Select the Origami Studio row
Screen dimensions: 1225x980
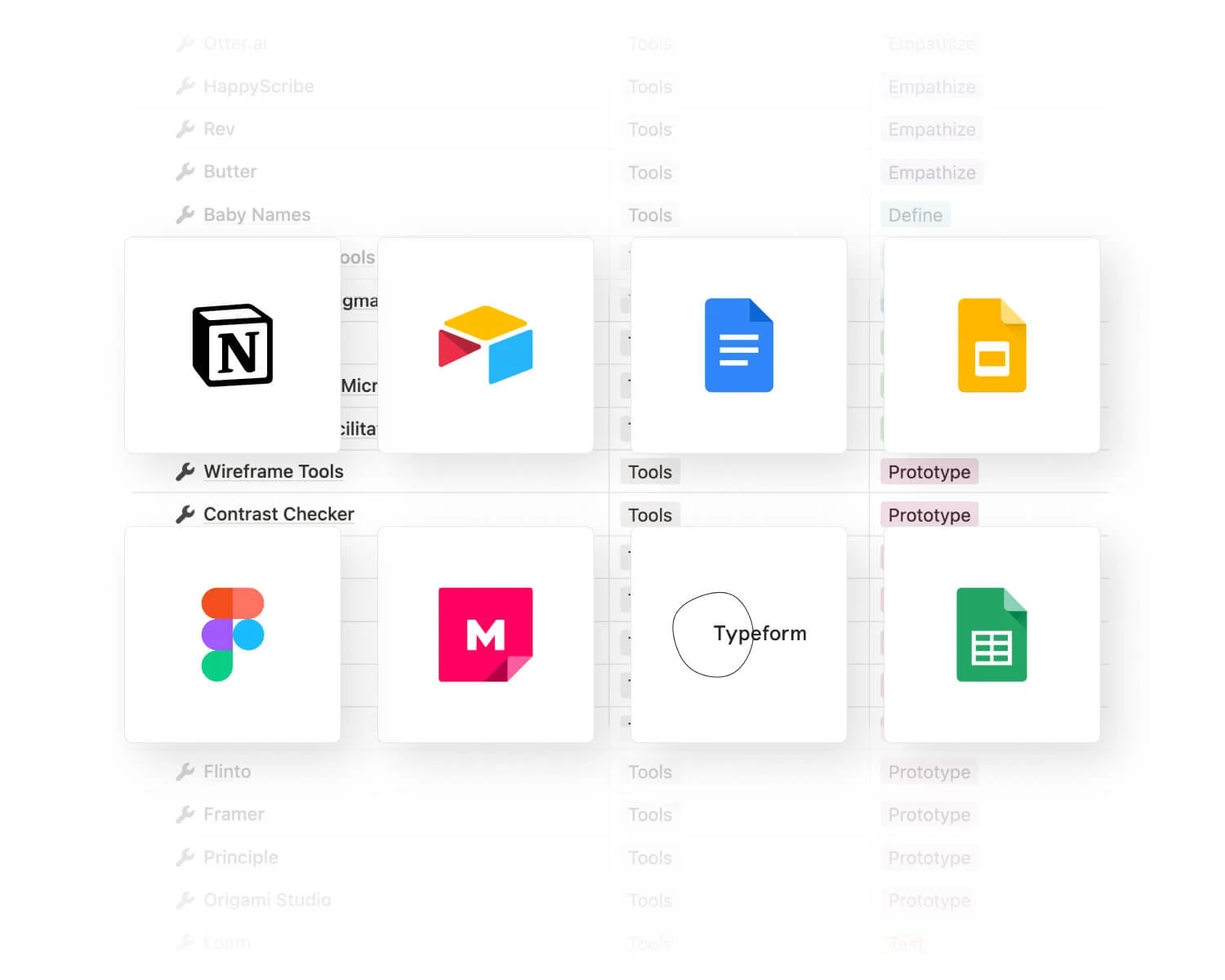[266, 899]
